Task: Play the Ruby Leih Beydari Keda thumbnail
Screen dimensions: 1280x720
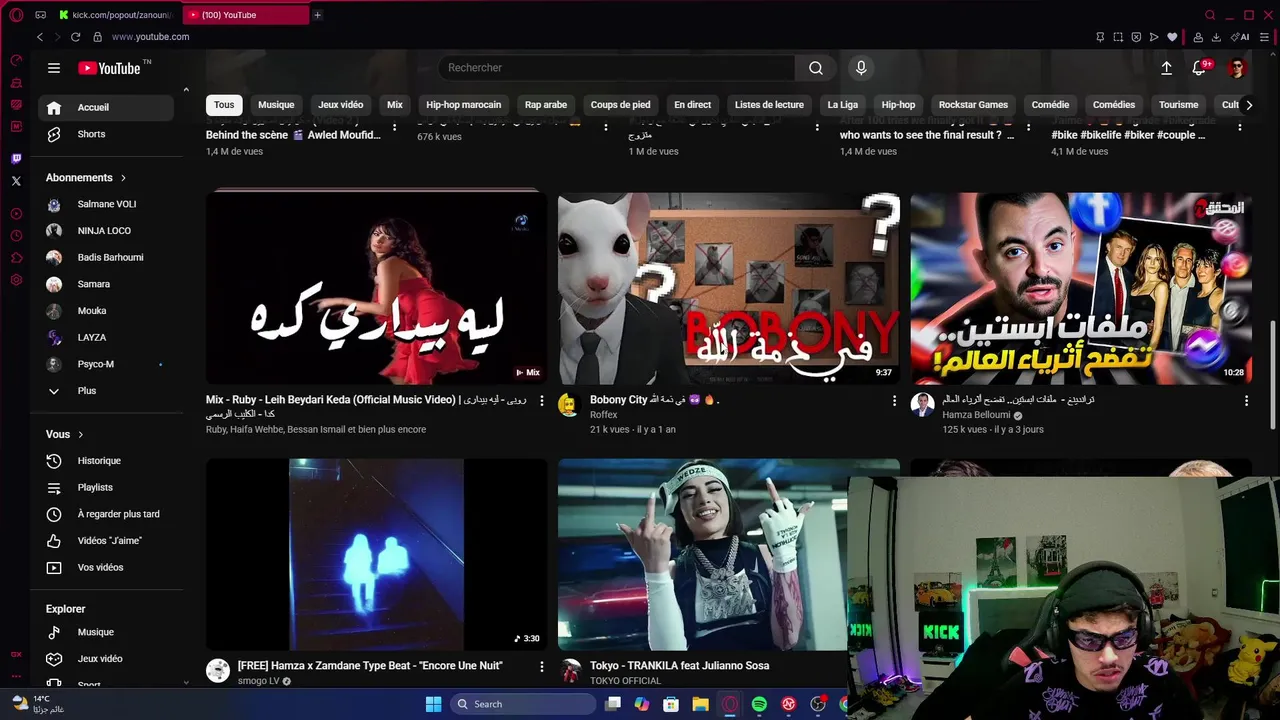Action: (376, 289)
